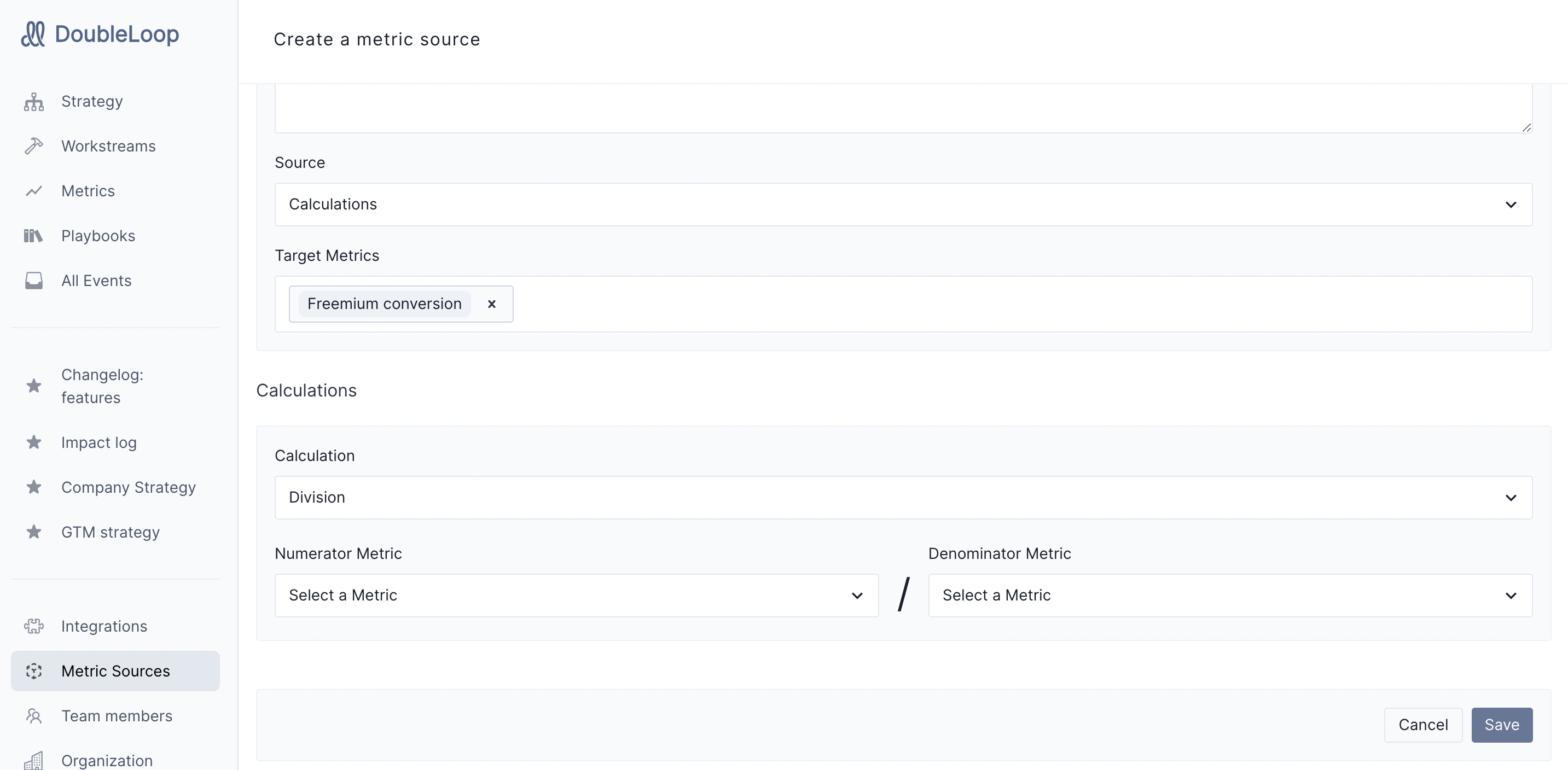
Task: Click the textarea resize handle
Action: pyautogui.click(x=1526, y=127)
